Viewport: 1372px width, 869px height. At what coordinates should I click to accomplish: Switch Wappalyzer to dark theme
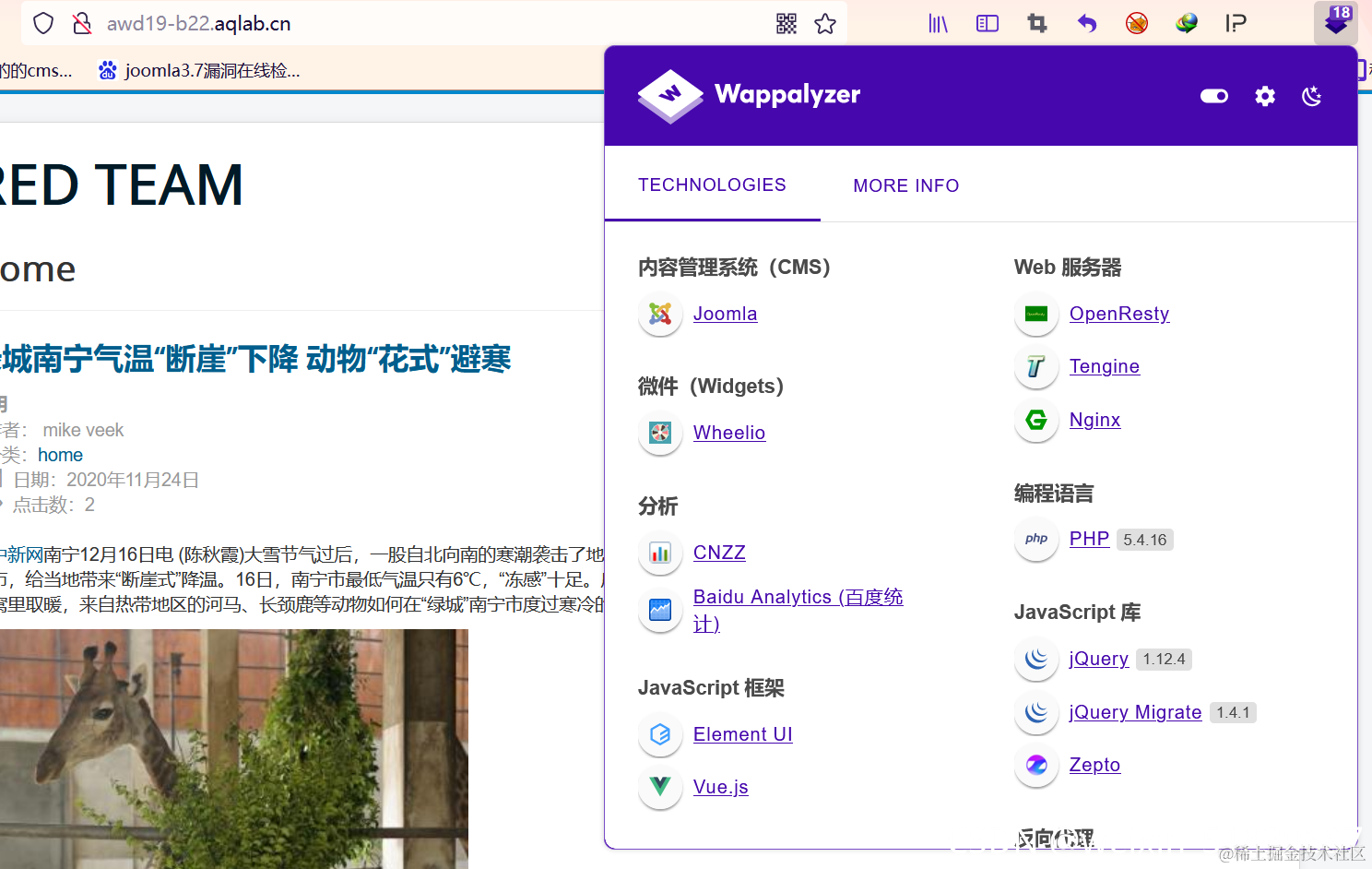point(1311,96)
